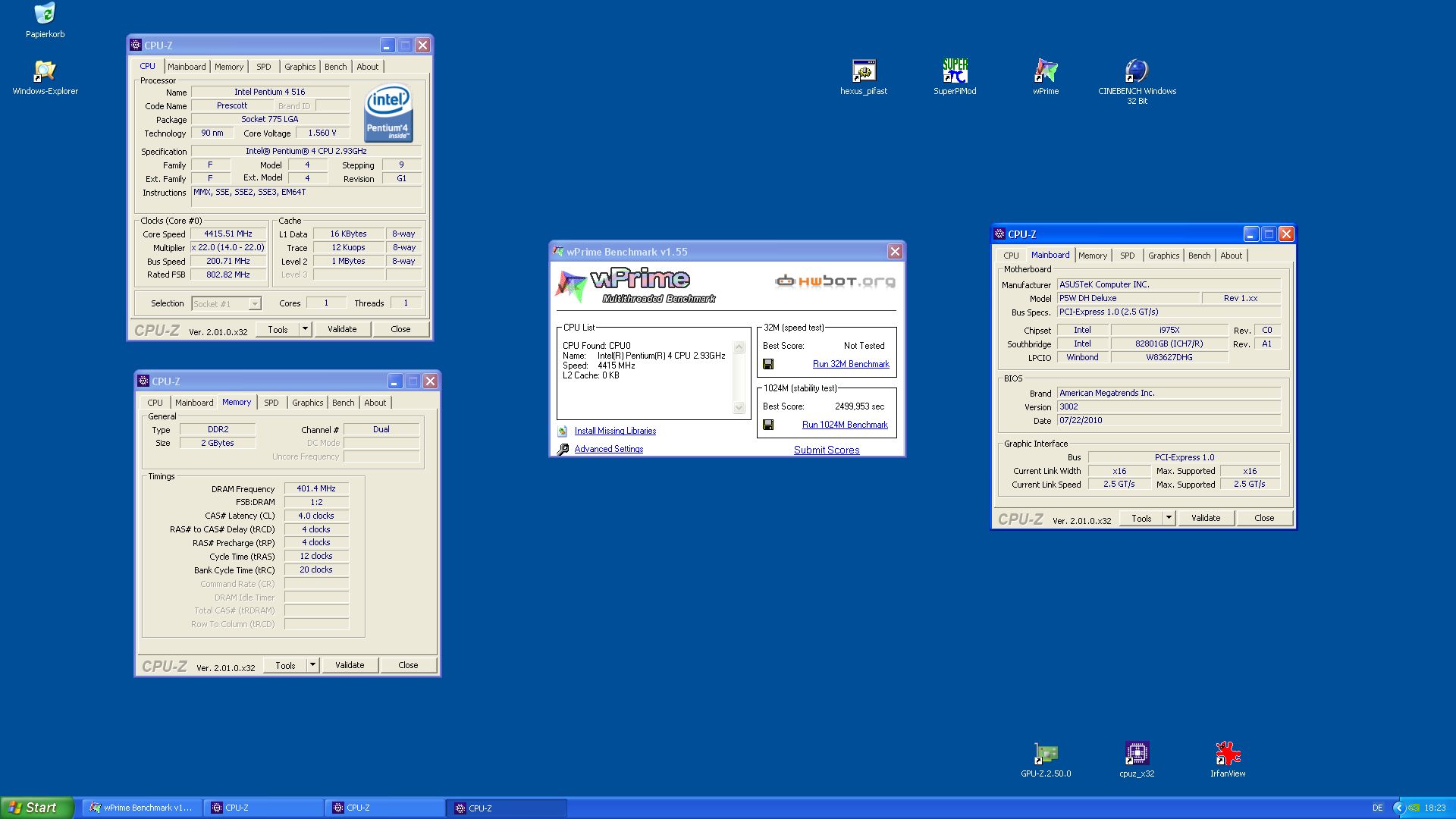The height and width of the screenshot is (819, 1456).
Task: Open Tools dropdown arrow in Mainboard window
Action: pos(1169,518)
